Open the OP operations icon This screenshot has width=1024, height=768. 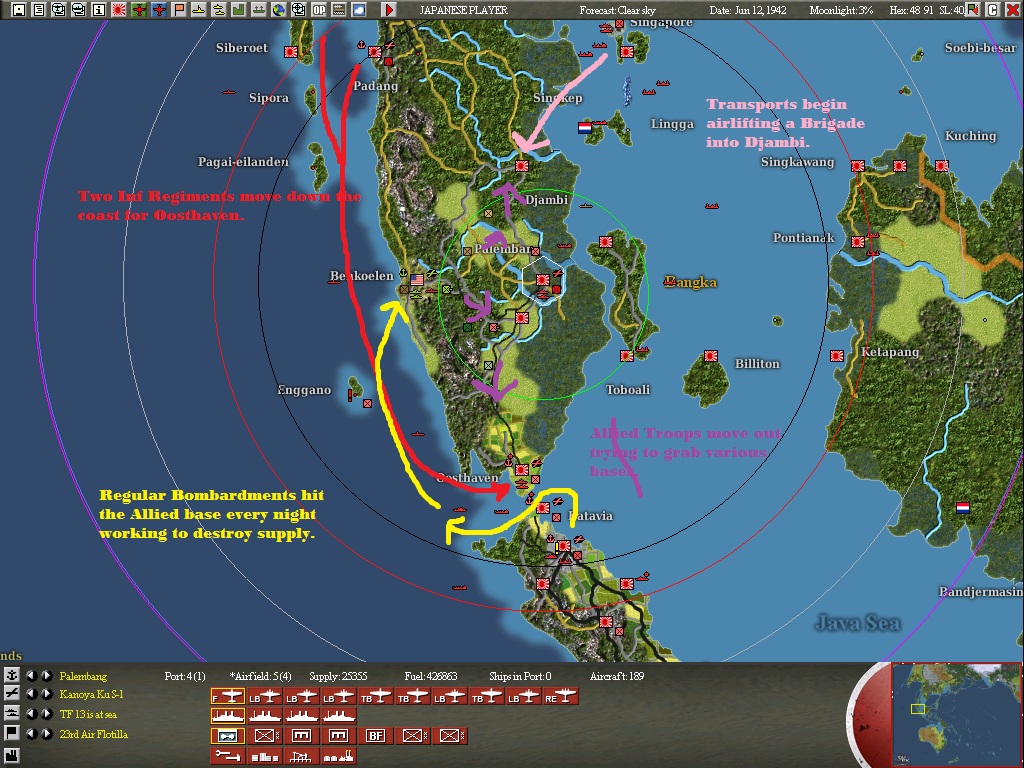click(319, 10)
